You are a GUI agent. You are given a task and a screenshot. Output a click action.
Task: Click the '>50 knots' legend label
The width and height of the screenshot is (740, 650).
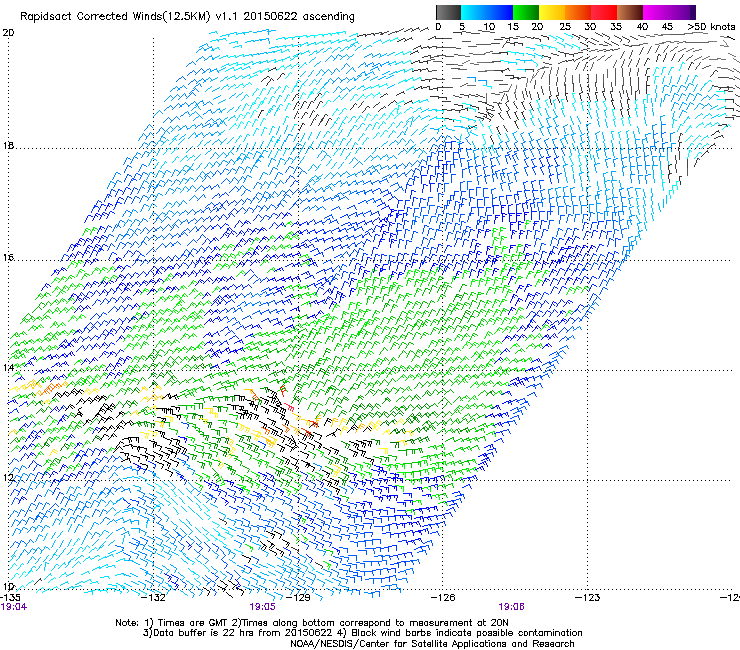712,27
